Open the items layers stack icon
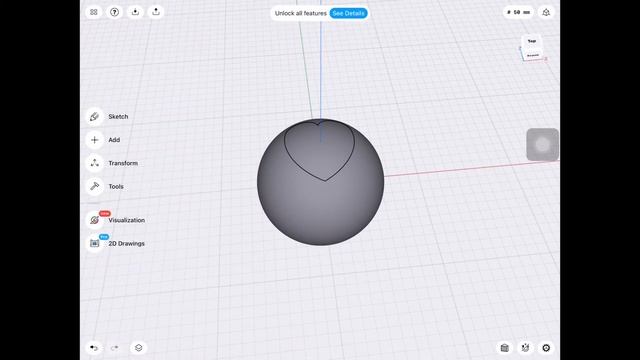The width and height of the screenshot is (640, 360). [x=138, y=348]
